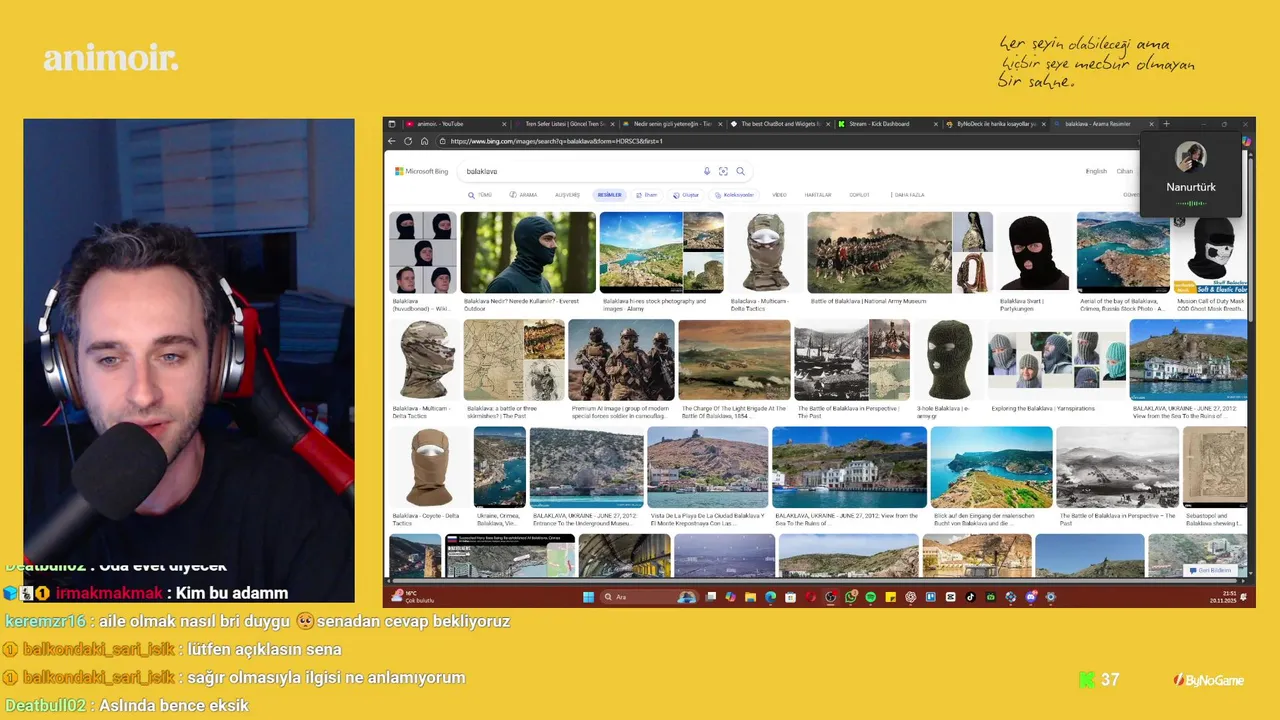The height and width of the screenshot is (720, 1280).
Task: Open the browser home icon
Action: pos(424,141)
